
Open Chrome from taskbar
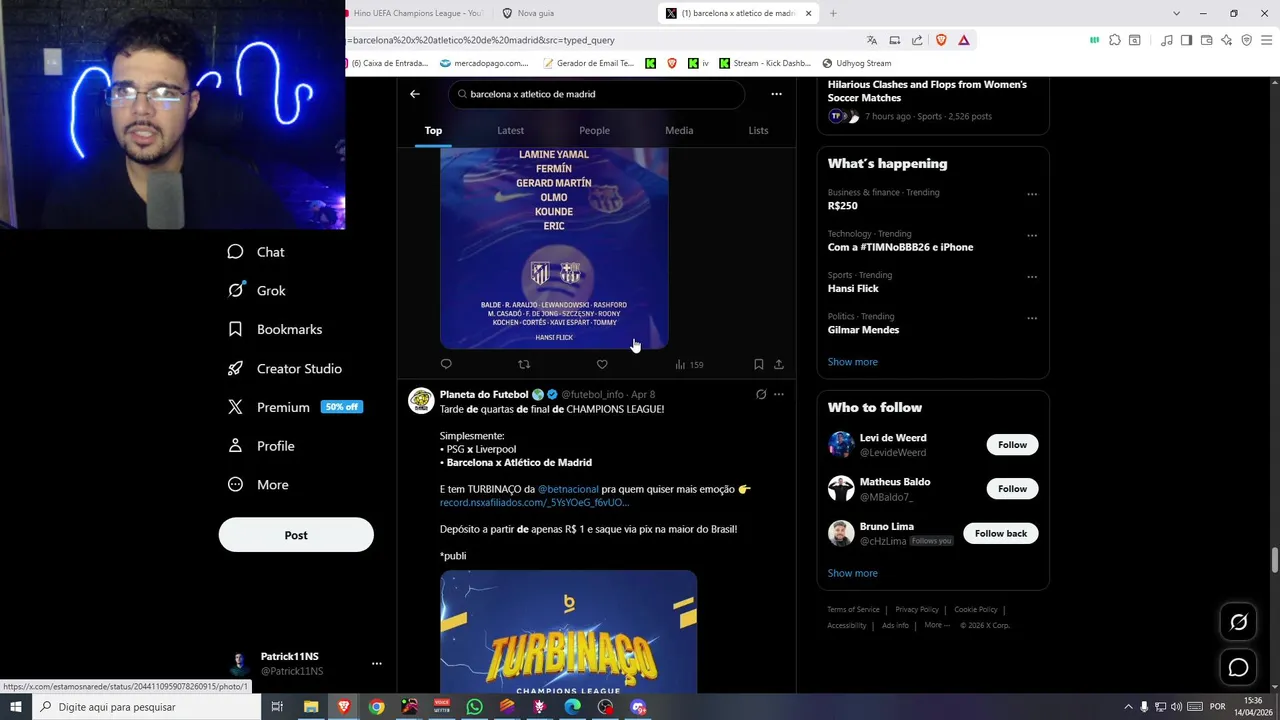(376, 707)
